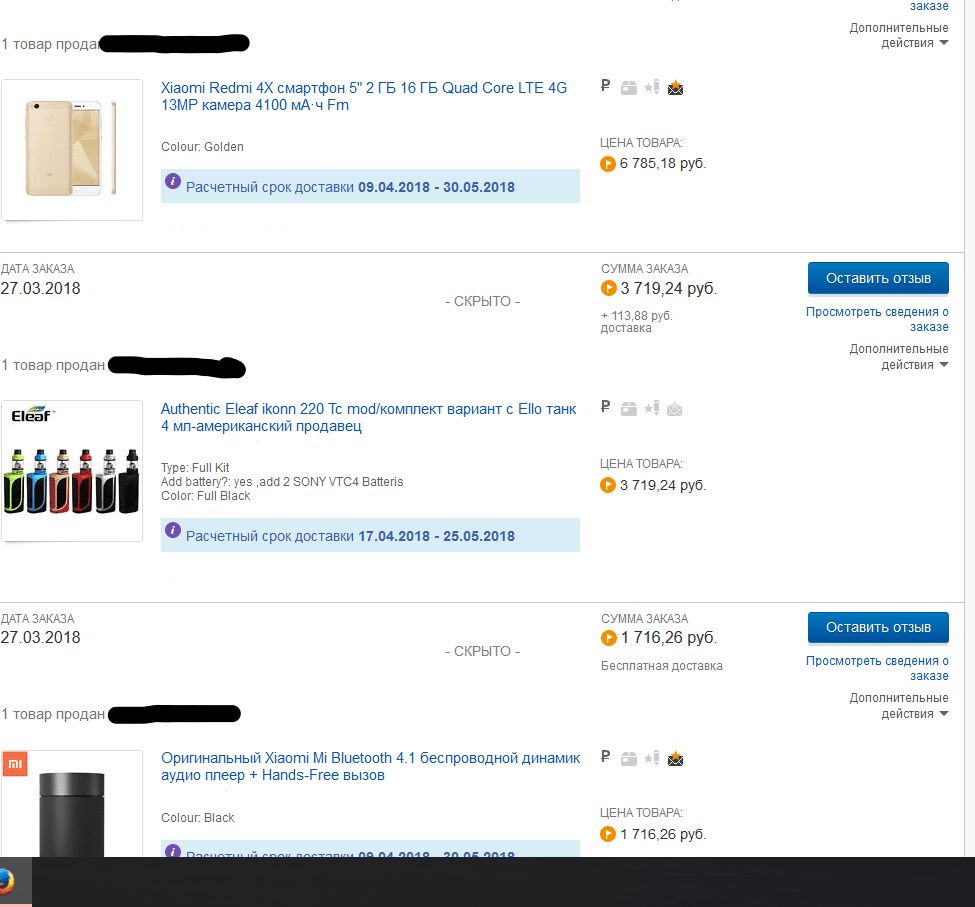Viewport: 975px width, 907px height.
Task: Open the Authentic Eleaf ikonn 220 product link
Action: click(369, 417)
